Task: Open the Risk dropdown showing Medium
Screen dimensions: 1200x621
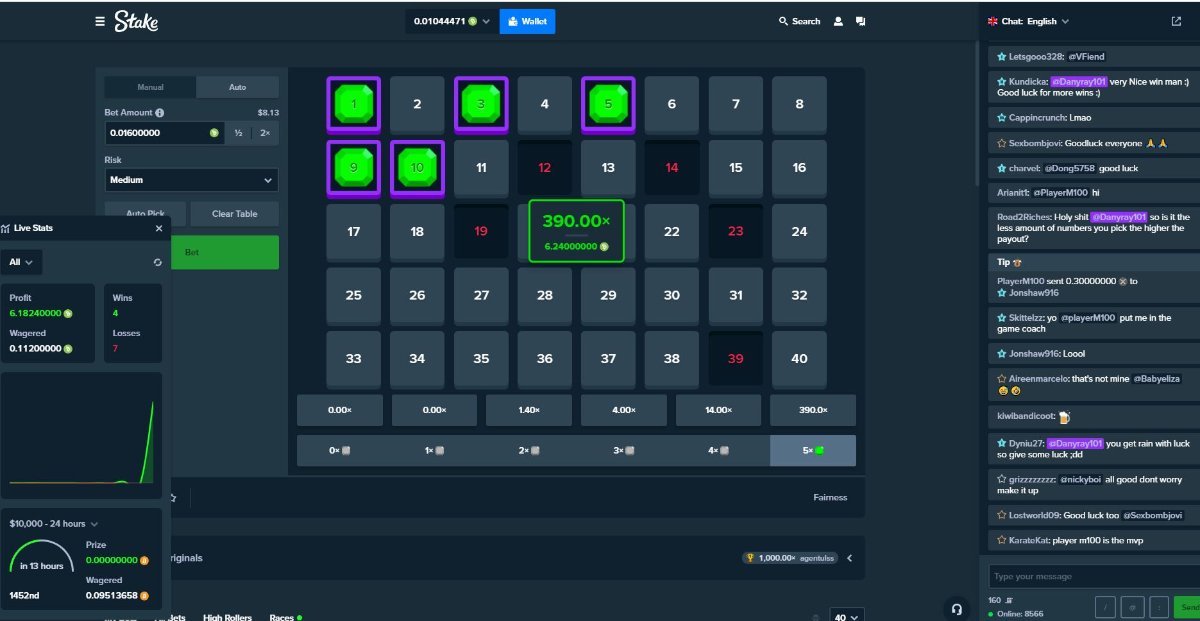Action: (x=191, y=180)
